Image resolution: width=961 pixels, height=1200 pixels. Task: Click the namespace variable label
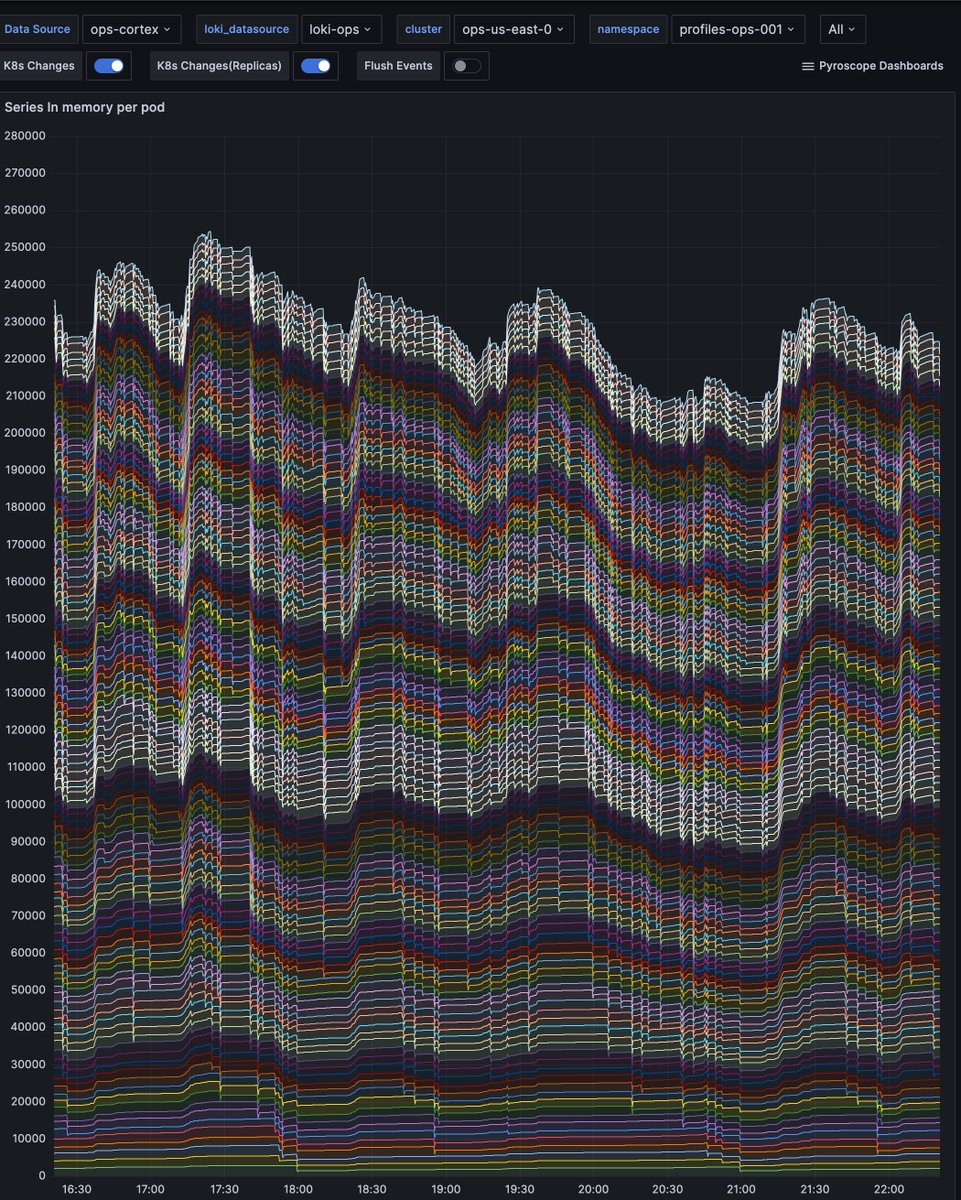pyautogui.click(x=627, y=29)
